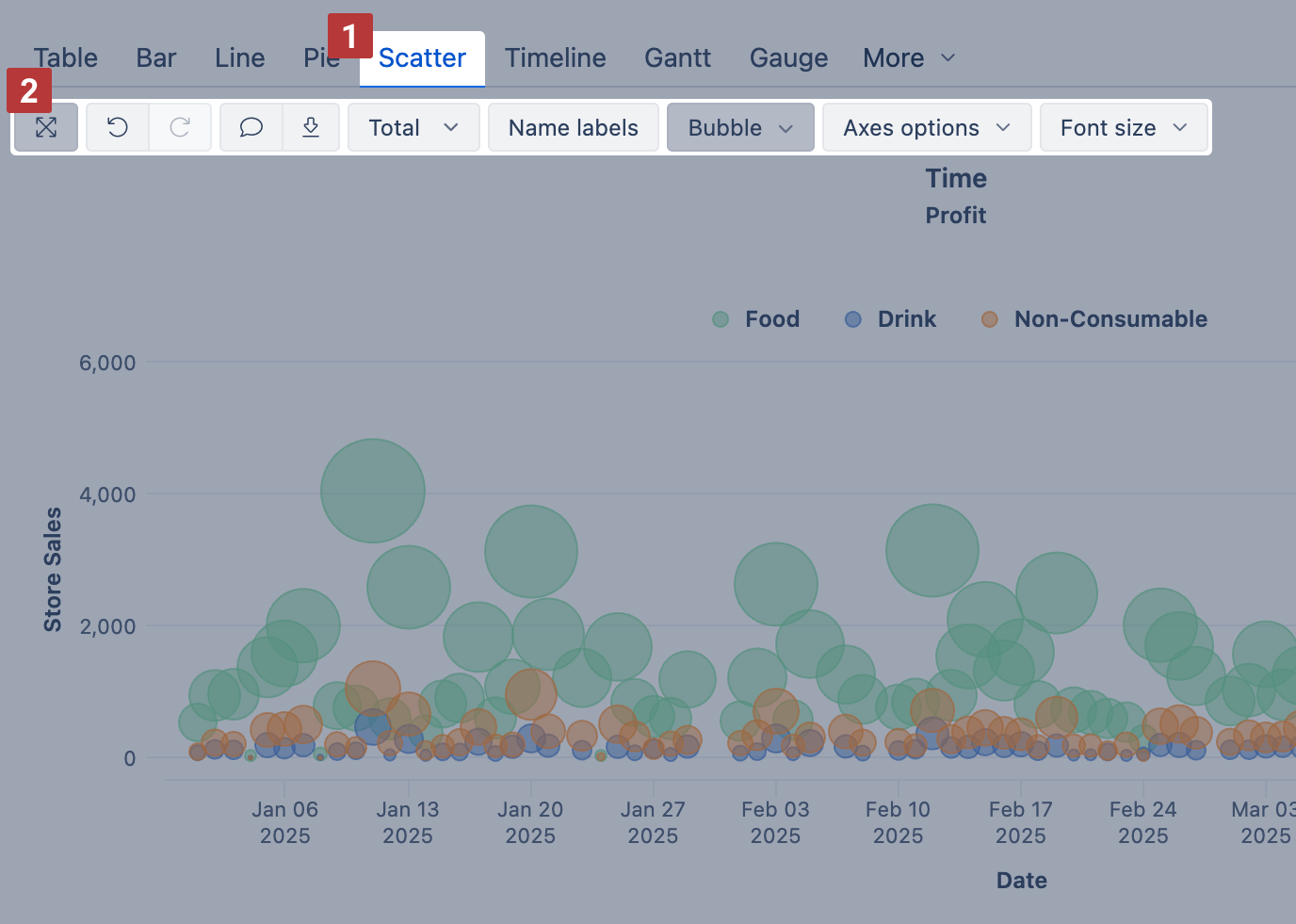This screenshot has height=924, width=1296.
Task: Click the orange Non-Consumable legend circle
Action: pyautogui.click(x=989, y=319)
